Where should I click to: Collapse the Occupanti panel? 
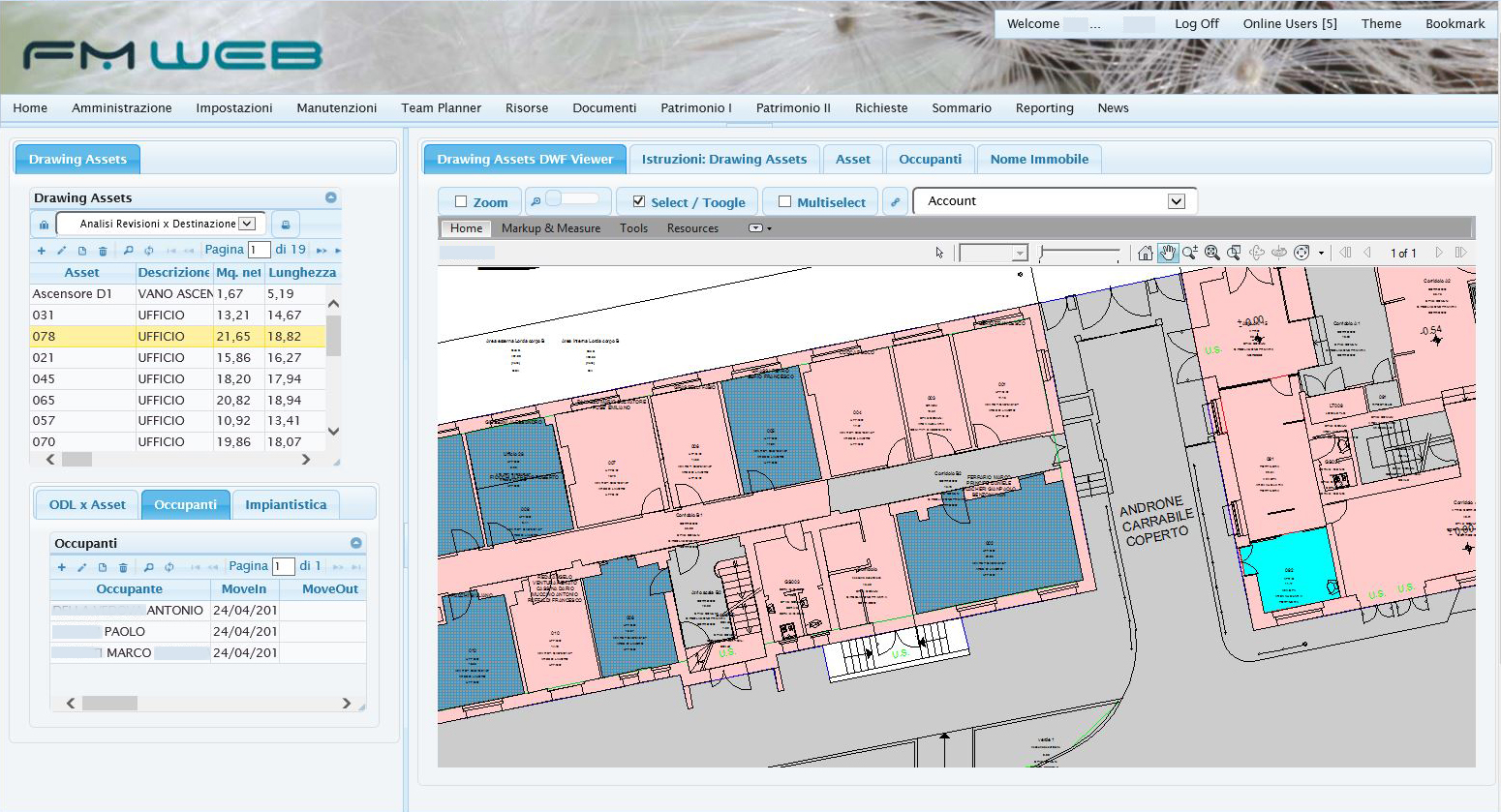pos(356,543)
